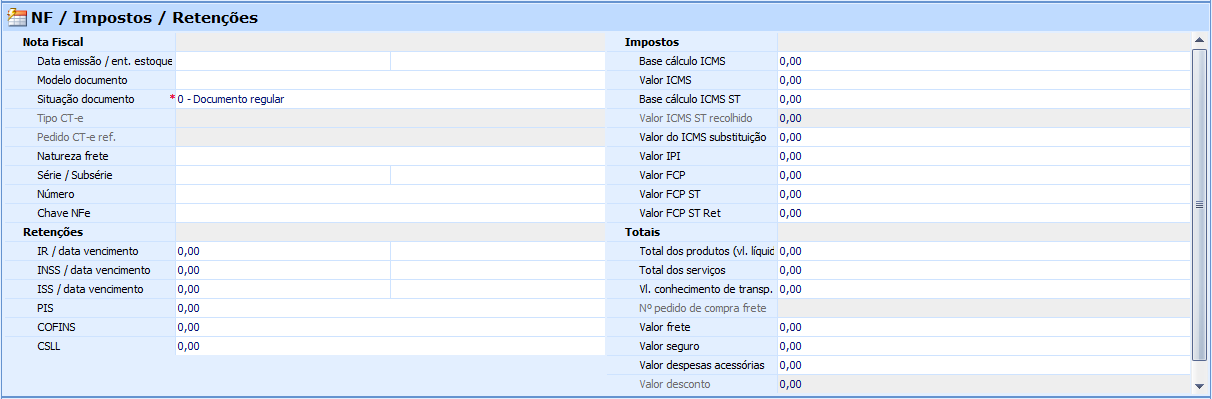Click the Base cálculo ICMS value field

pos(984,61)
